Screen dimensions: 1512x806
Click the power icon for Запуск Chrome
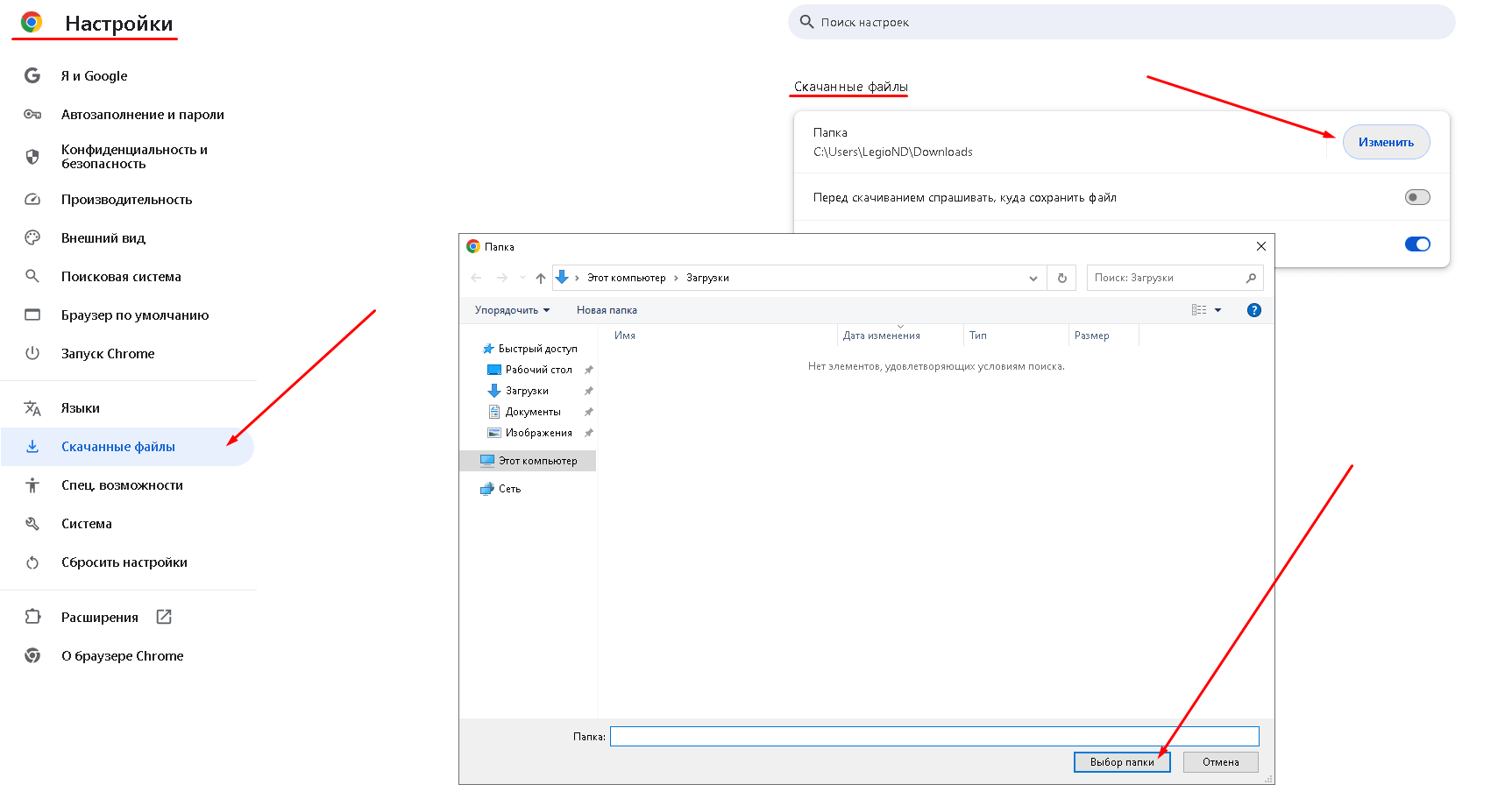tap(32, 353)
